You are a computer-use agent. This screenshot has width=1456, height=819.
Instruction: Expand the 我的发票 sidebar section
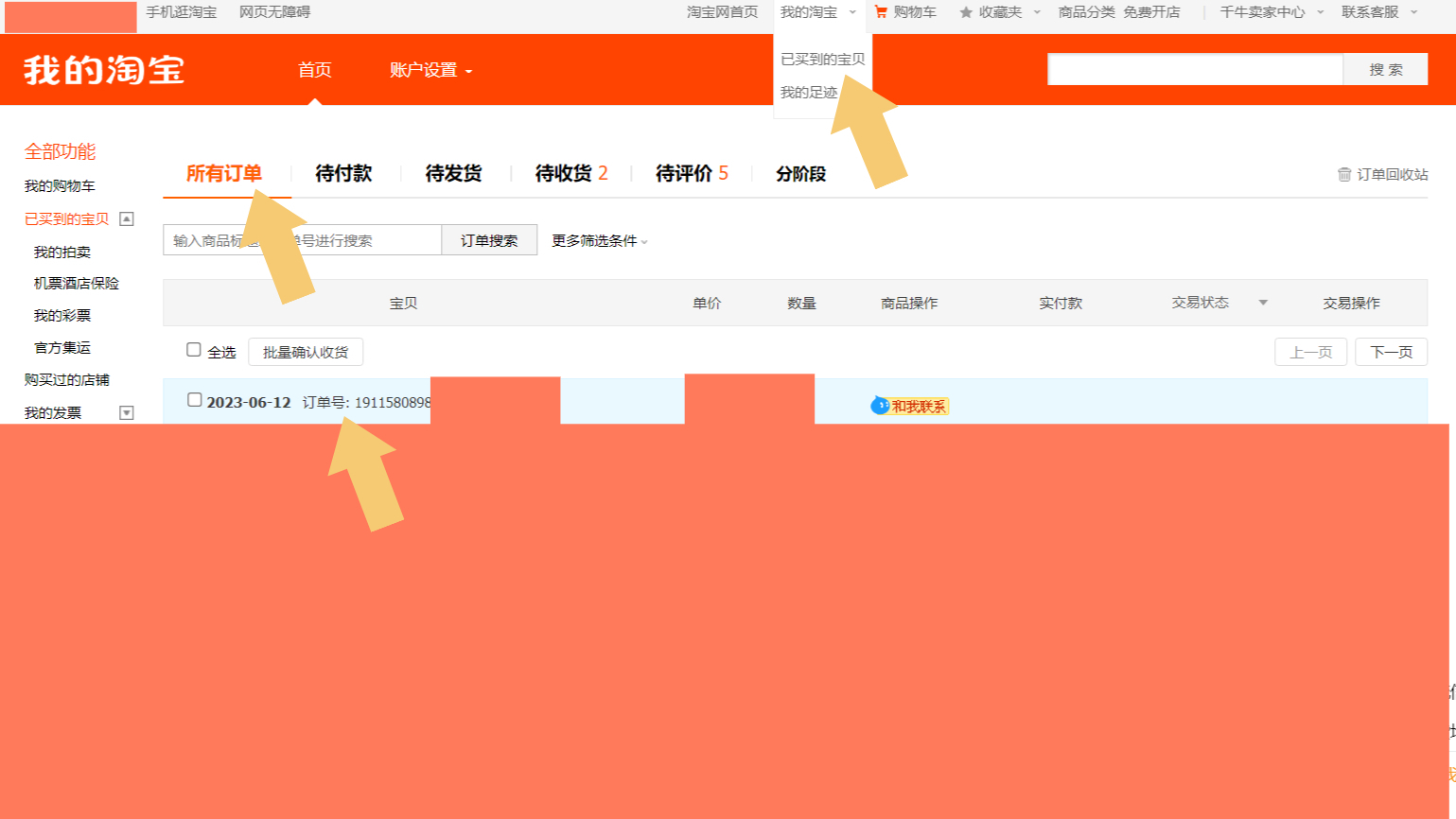[x=127, y=412]
